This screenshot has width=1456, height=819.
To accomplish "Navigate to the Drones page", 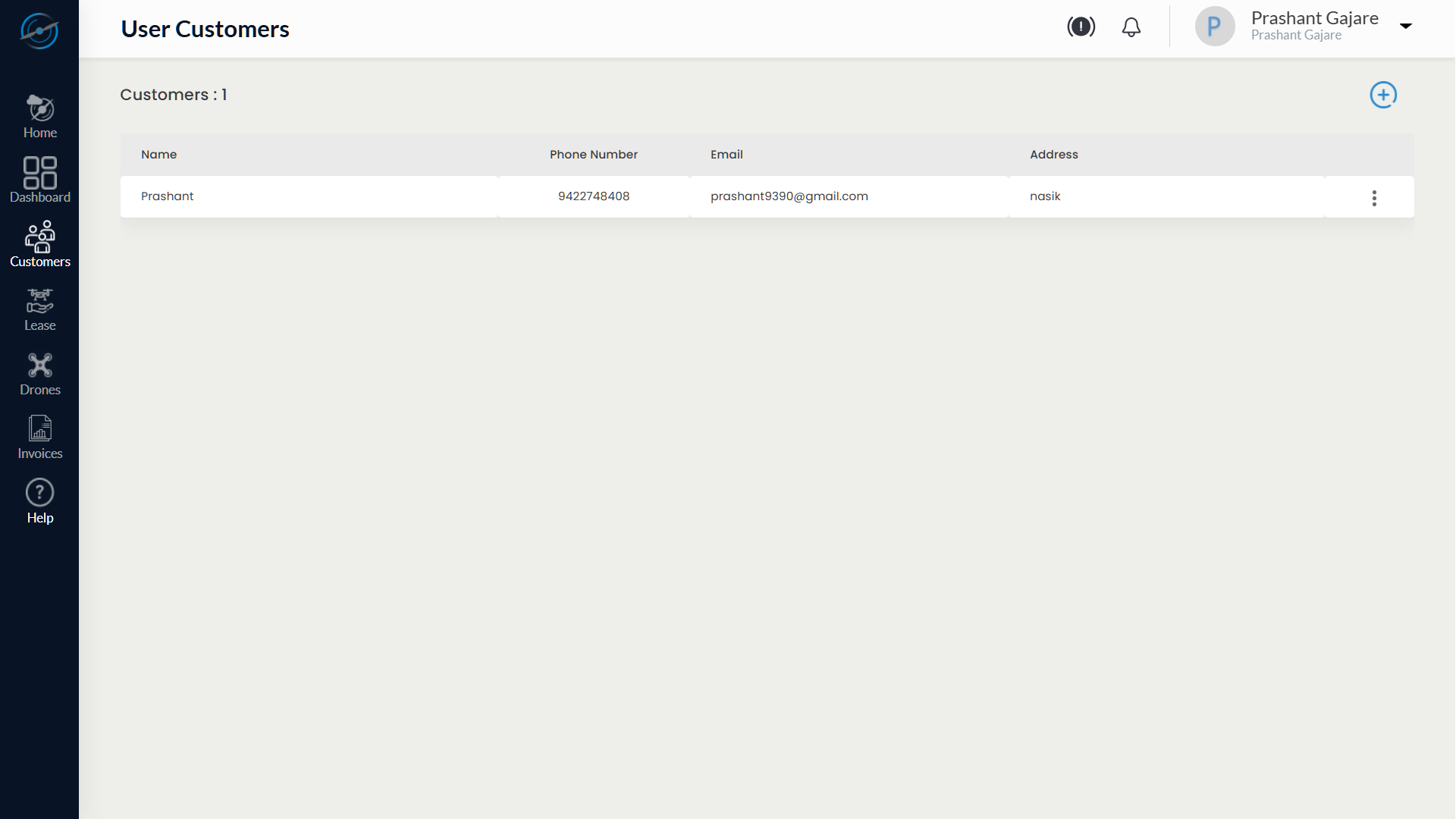I will point(40,374).
